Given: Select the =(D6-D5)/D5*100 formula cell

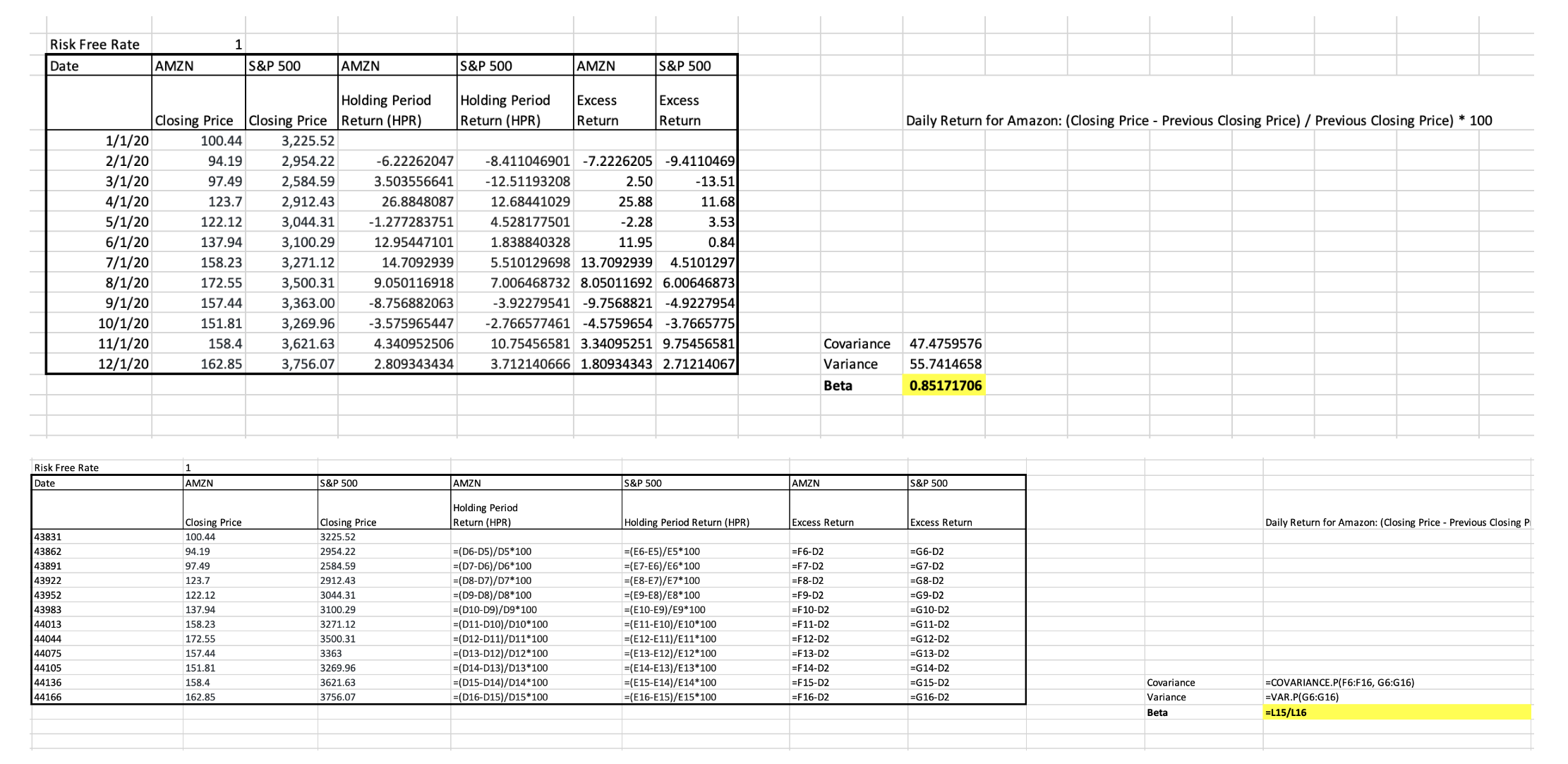Looking at the screenshot, I should [x=492, y=551].
